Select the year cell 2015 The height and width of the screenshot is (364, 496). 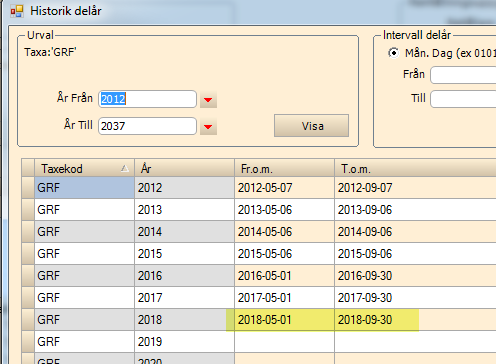(x=184, y=254)
